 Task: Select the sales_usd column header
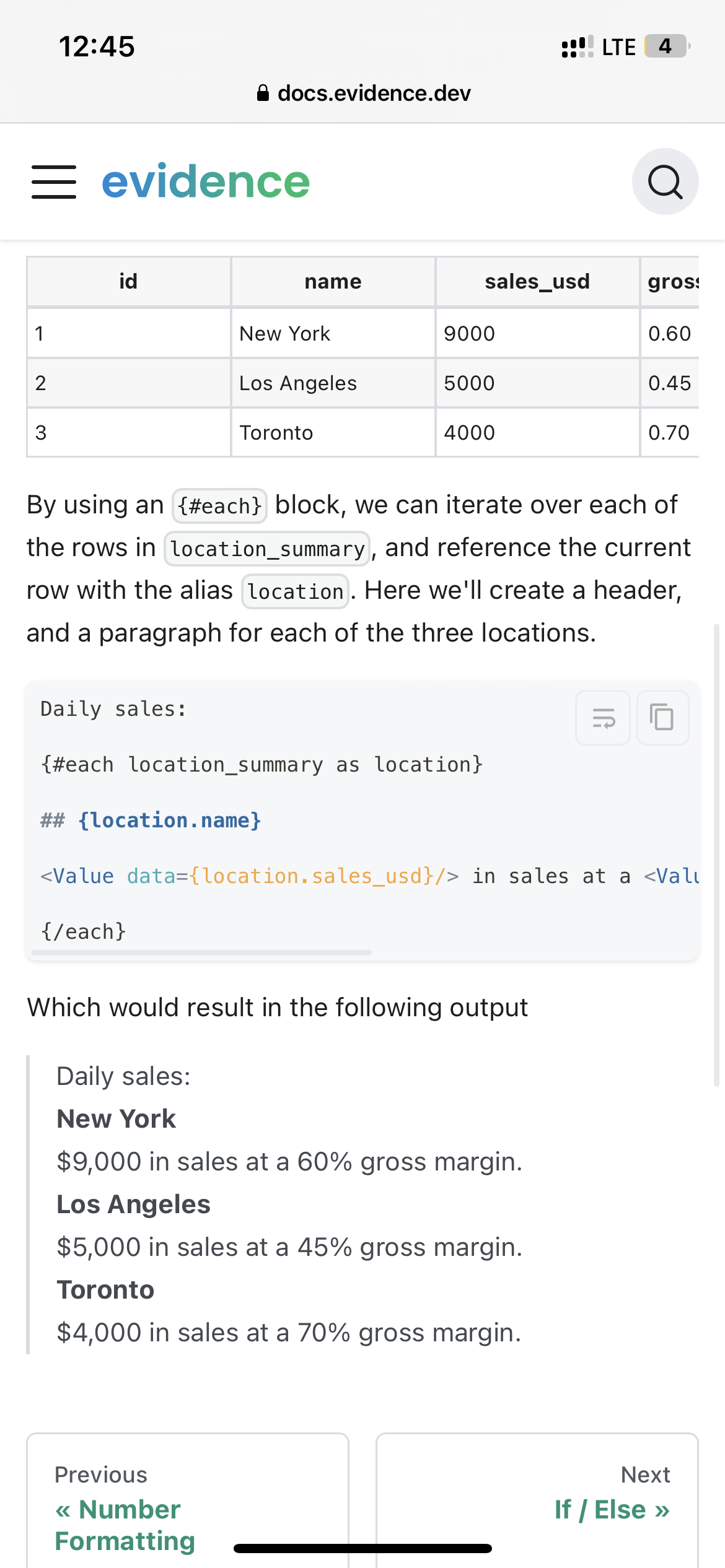pos(537,281)
